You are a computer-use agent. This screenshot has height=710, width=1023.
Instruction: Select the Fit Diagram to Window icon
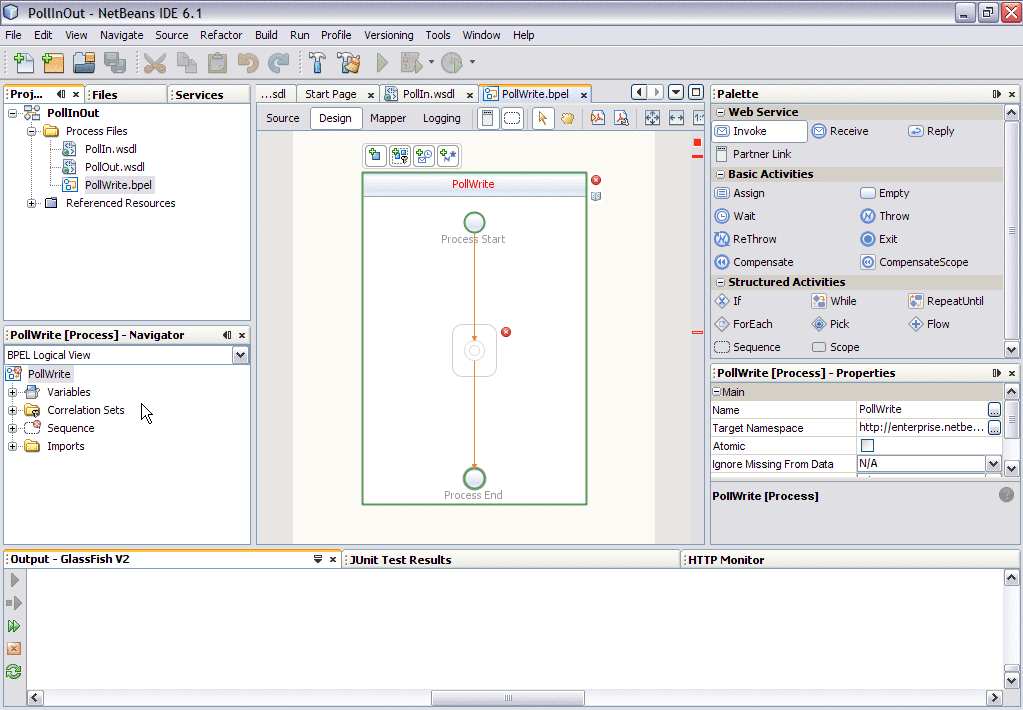tap(652, 117)
